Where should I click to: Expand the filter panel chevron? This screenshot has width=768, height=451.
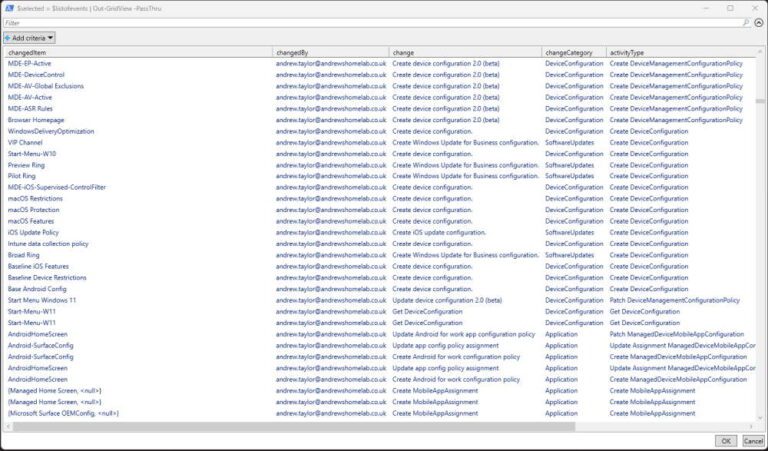[759, 22]
